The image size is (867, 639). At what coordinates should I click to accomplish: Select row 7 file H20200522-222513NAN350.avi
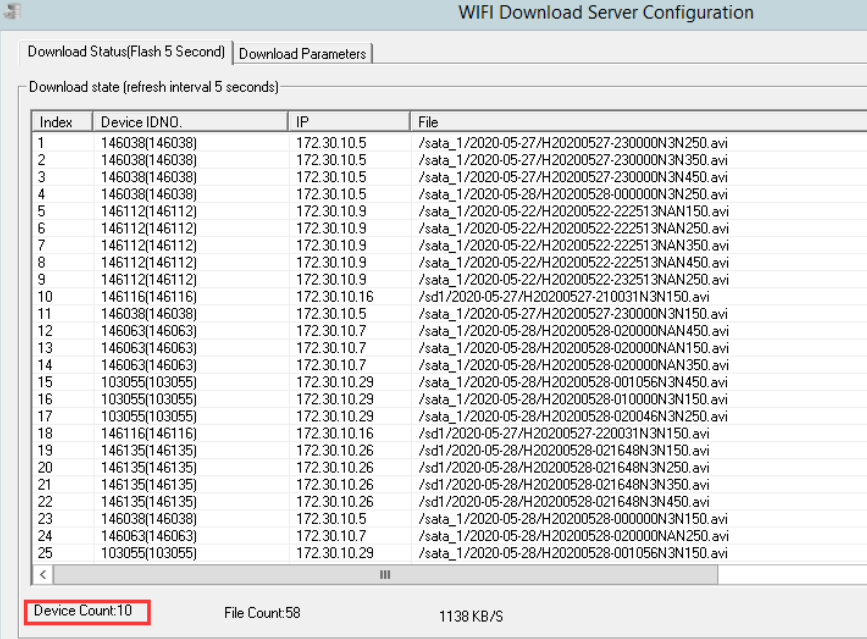coord(573,245)
